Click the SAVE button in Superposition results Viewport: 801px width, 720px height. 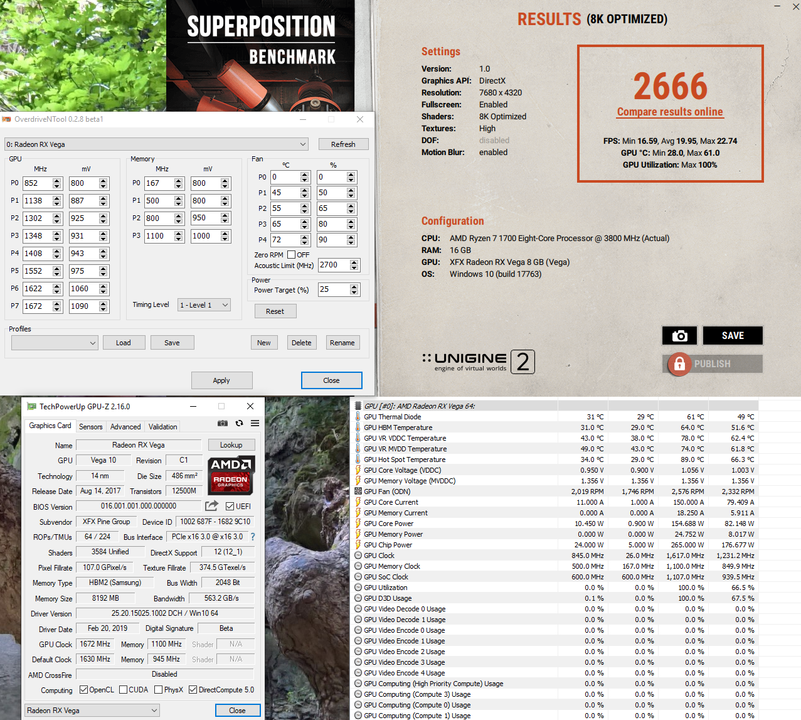click(733, 336)
